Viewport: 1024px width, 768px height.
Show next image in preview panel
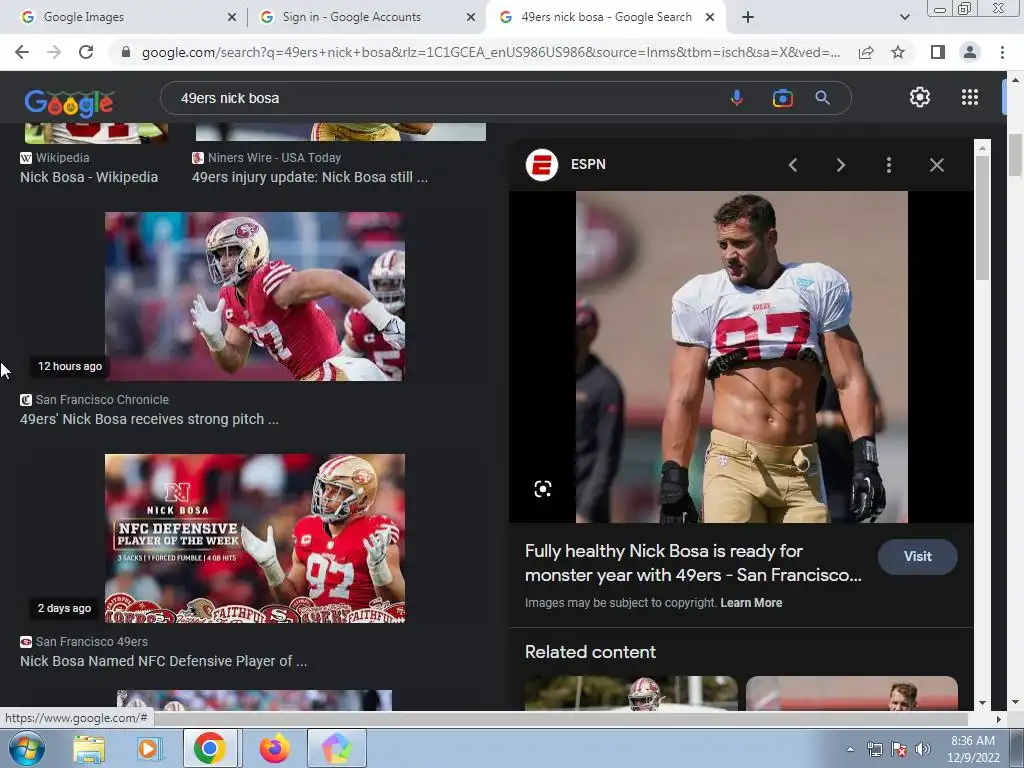coord(841,165)
